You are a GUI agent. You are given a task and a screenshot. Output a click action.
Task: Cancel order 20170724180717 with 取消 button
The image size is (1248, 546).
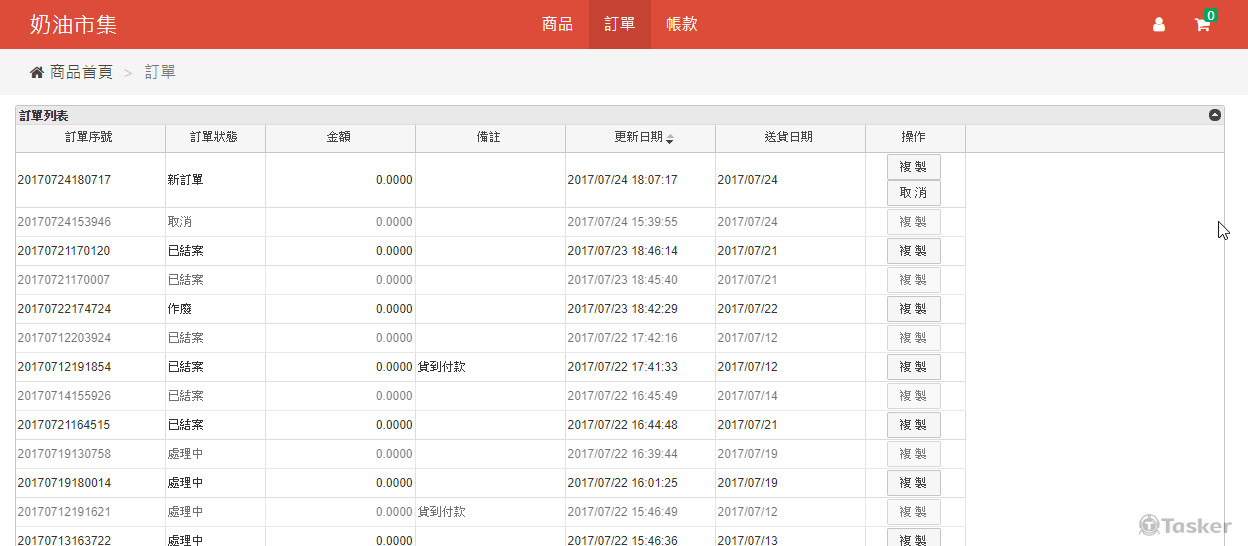pos(913,193)
